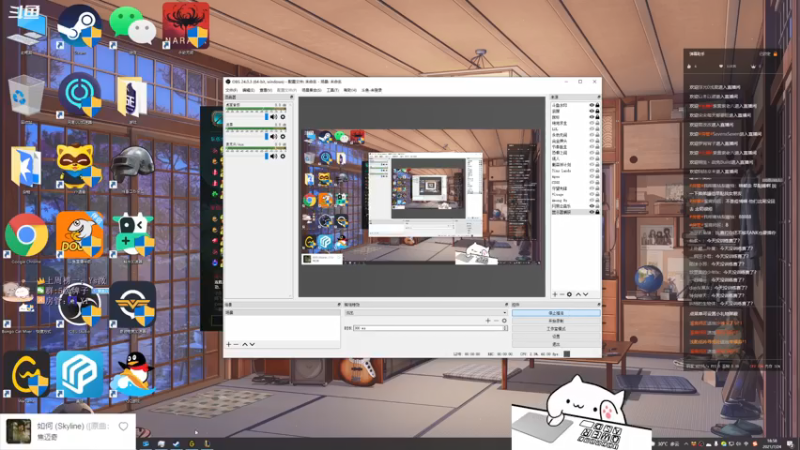Undock the sources panel

click(598, 97)
